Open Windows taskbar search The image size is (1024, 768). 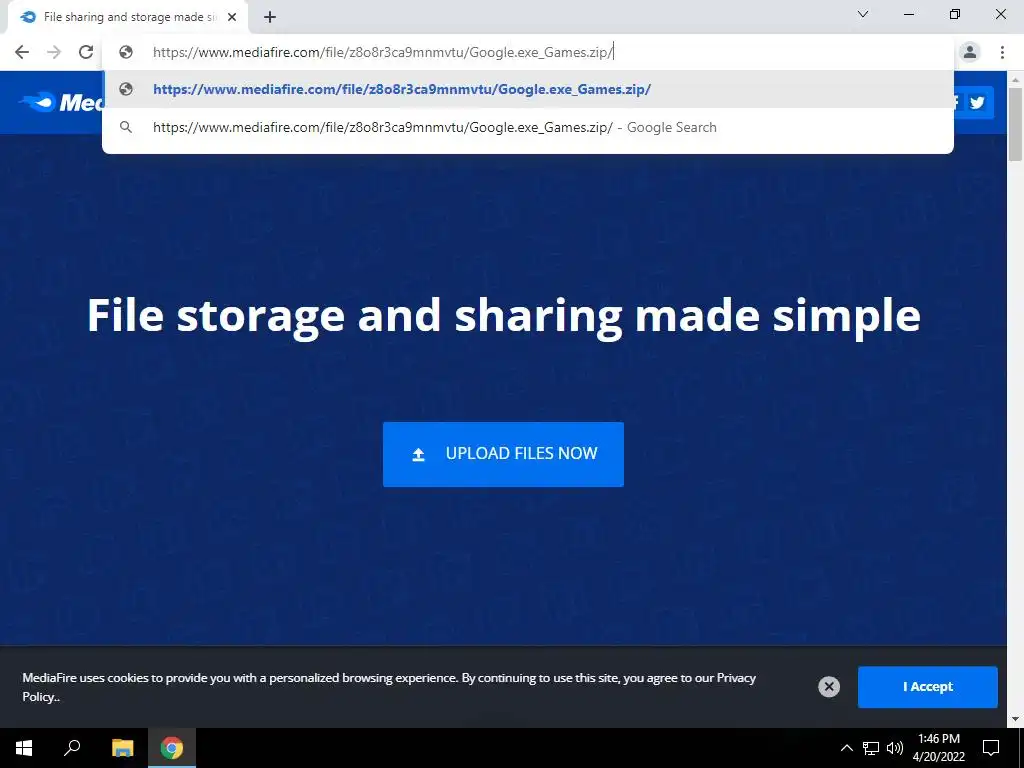72,748
